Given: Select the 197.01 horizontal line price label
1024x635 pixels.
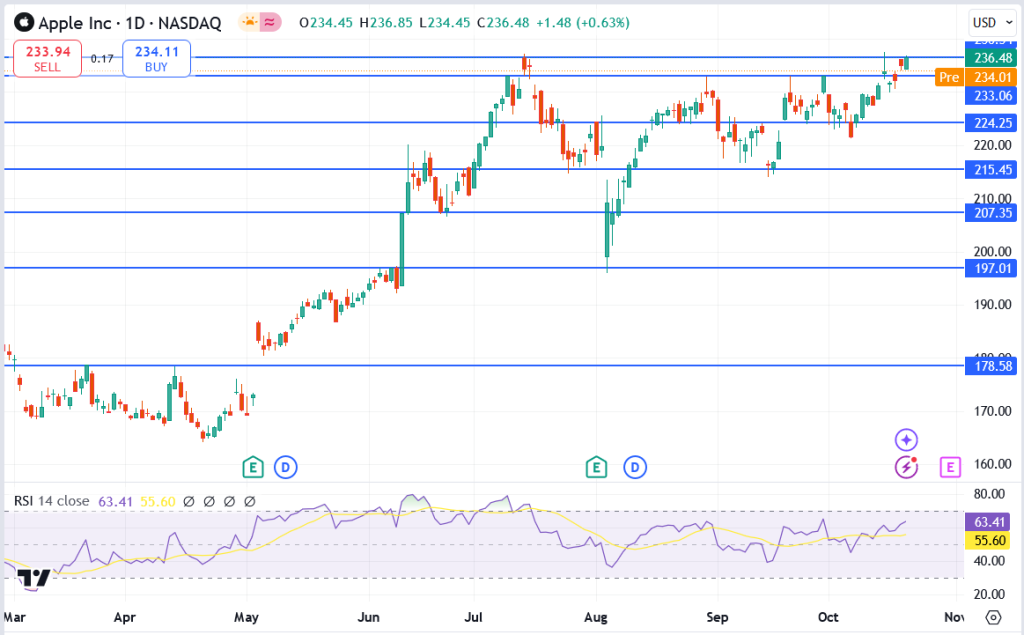Looking at the screenshot, I should click(991, 269).
